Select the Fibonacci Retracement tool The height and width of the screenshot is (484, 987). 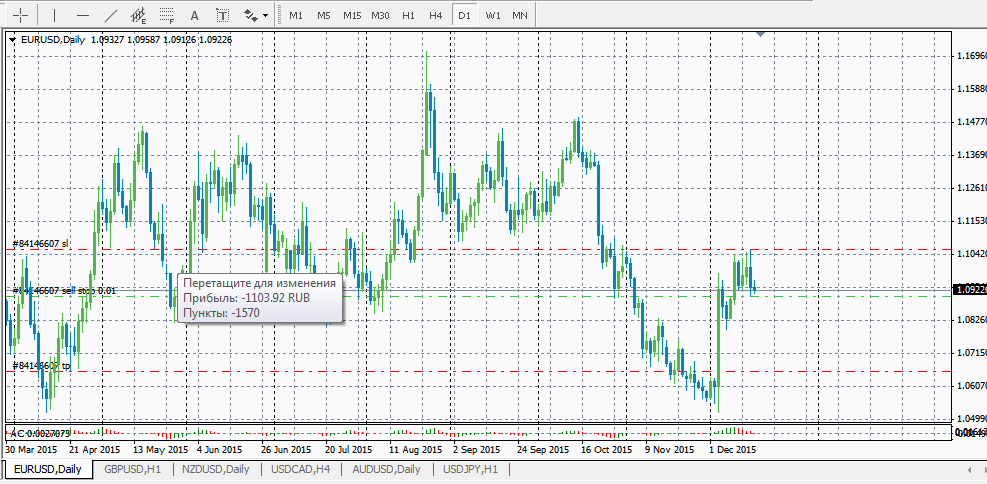click(x=166, y=15)
